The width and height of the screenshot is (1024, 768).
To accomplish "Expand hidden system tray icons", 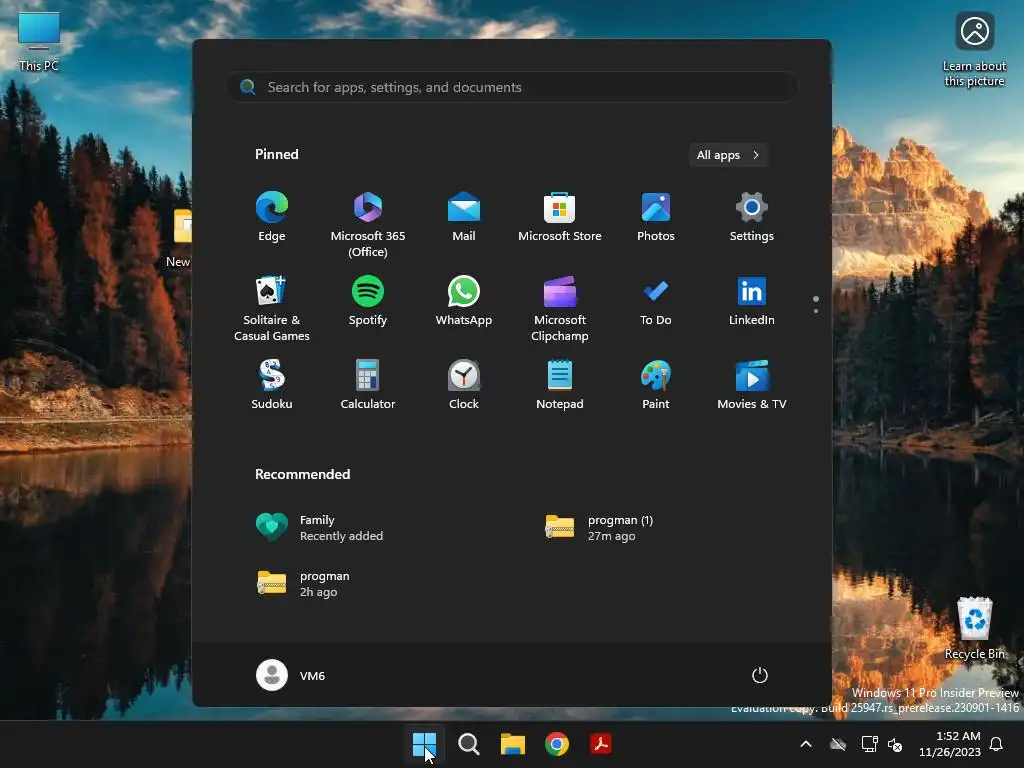I will pyautogui.click(x=806, y=744).
